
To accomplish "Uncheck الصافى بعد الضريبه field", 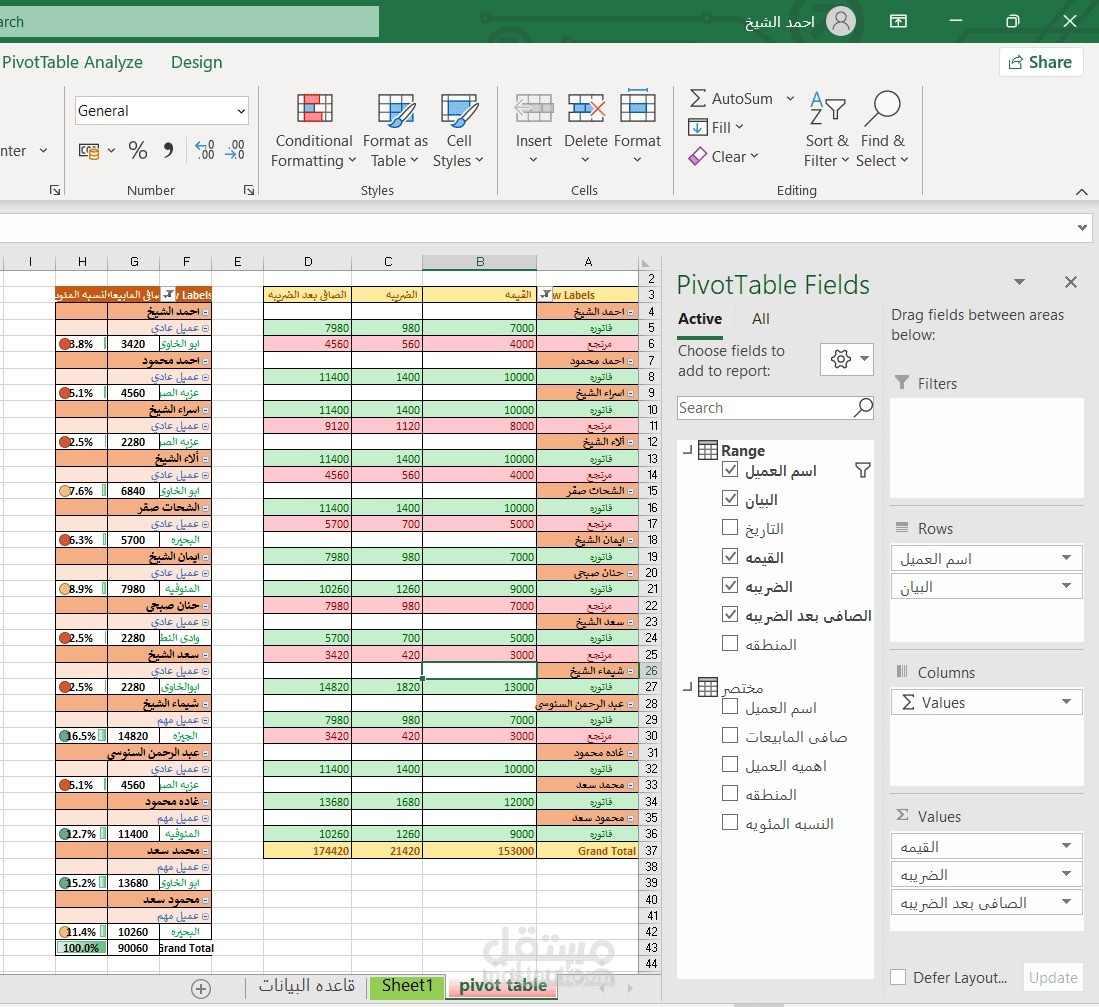I will (x=730, y=615).
